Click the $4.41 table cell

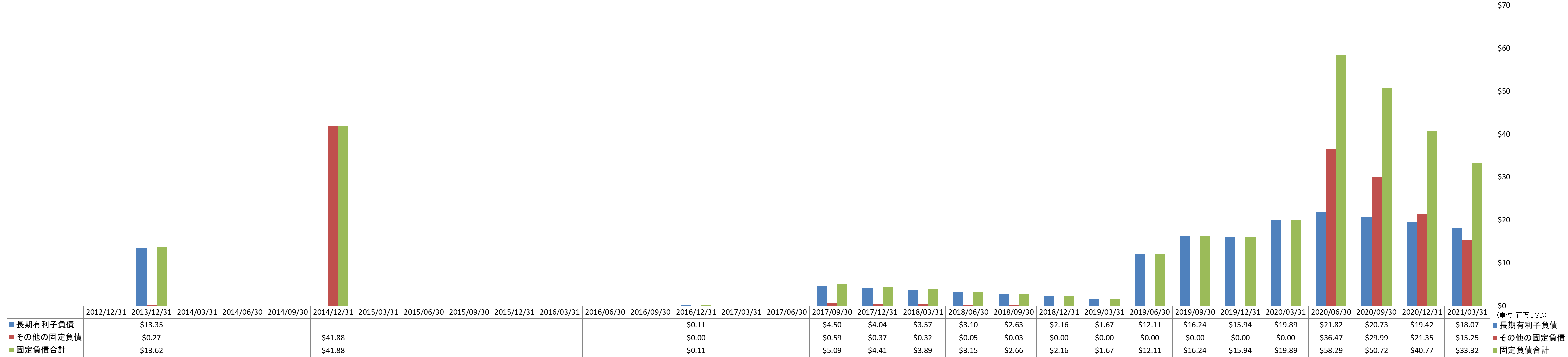877,350
